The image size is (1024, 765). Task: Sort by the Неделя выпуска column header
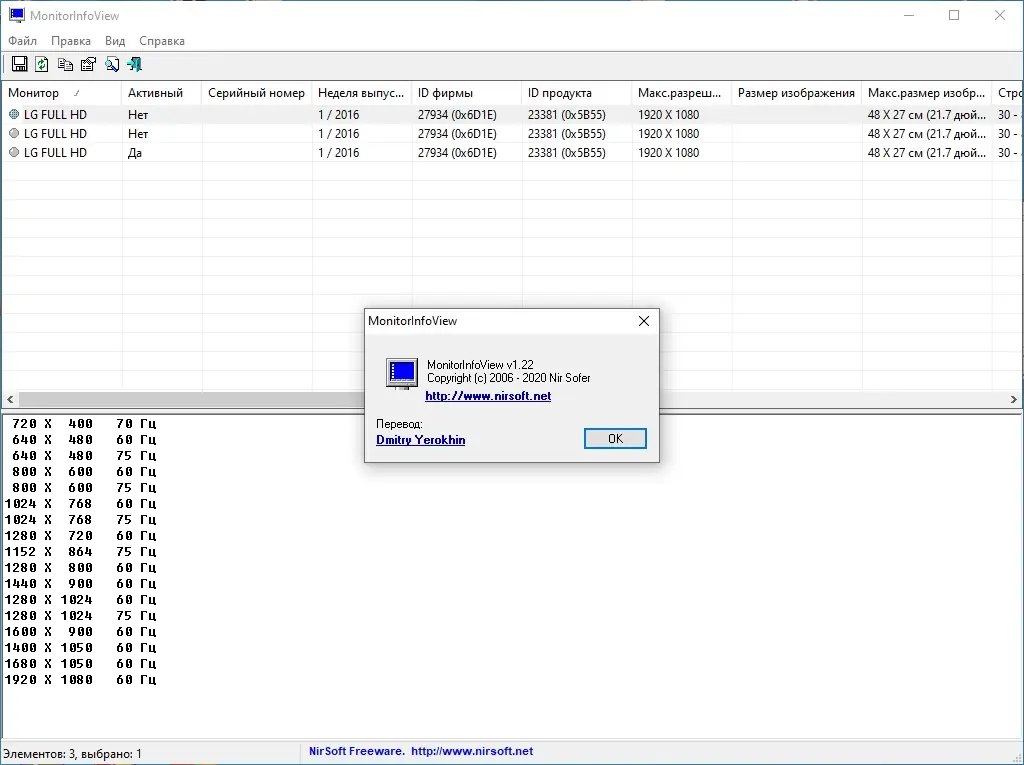(x=362, y=93)
